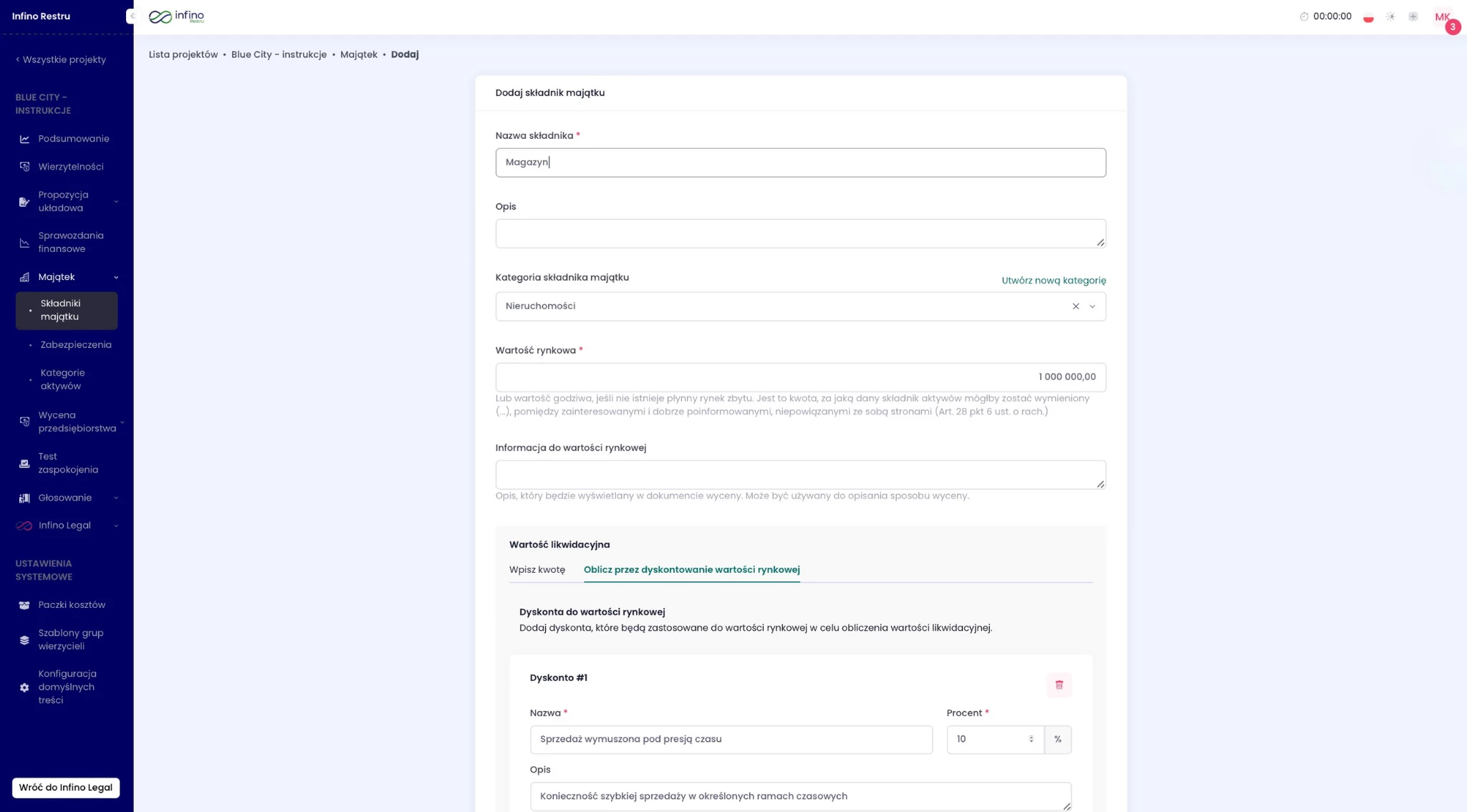Click Wróć do Infino Legal button
This screenshot has height=812, width=1467.
click(66, 788)
